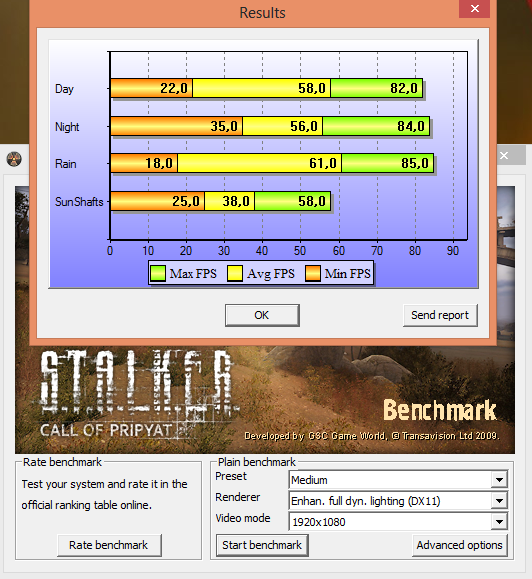Confirm results with the OK button
This screenshot has width=532, height=579.
(262, 315)
